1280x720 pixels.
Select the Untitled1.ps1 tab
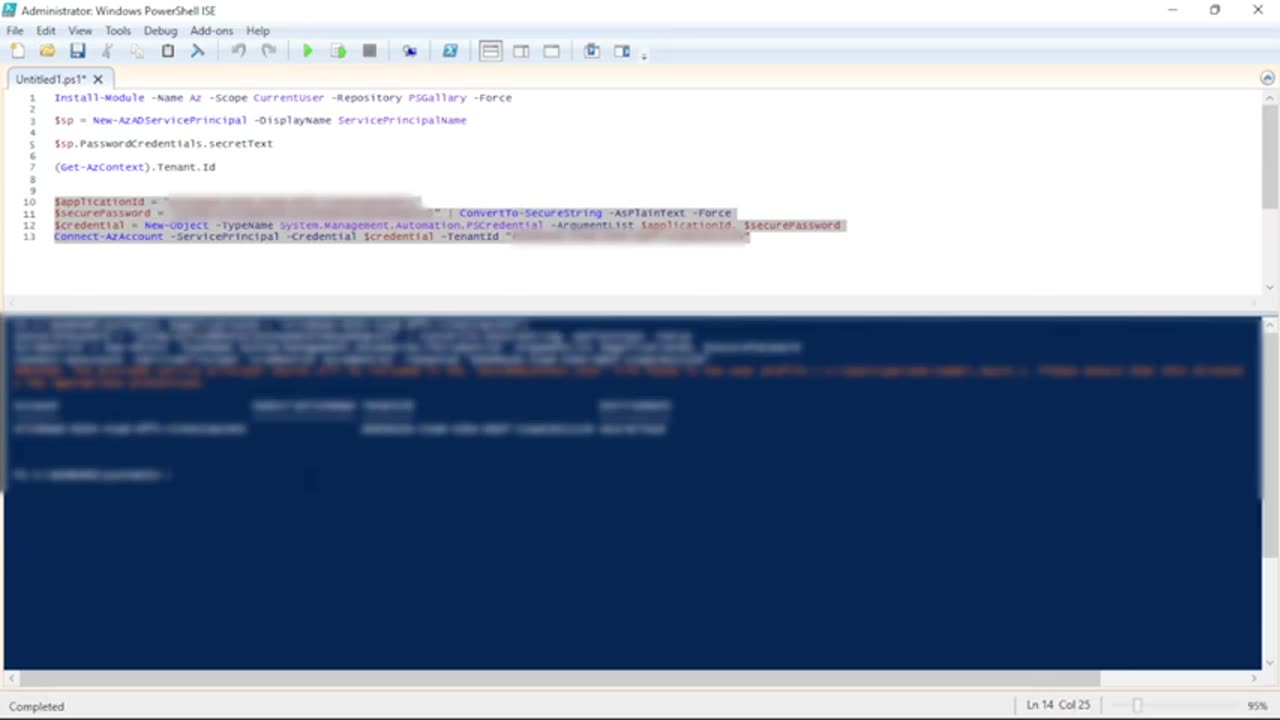(52, 79)
